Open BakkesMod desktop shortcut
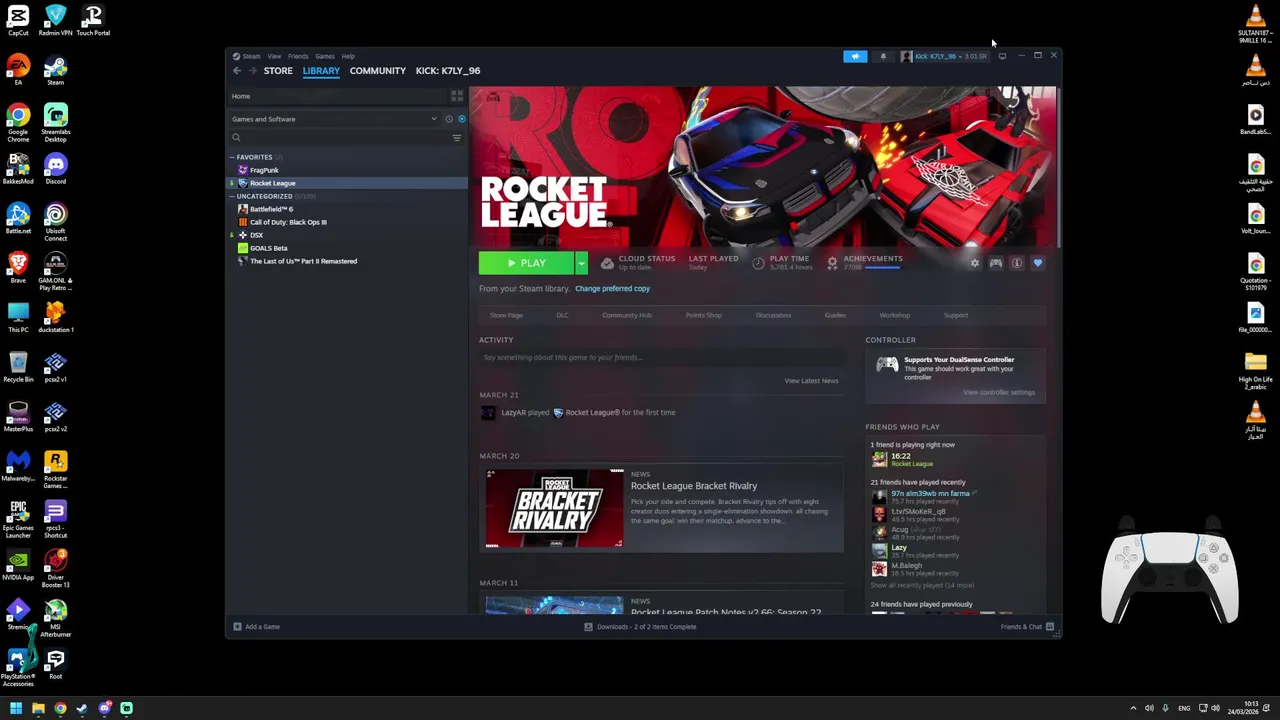1280x720 pixels. 18,169
